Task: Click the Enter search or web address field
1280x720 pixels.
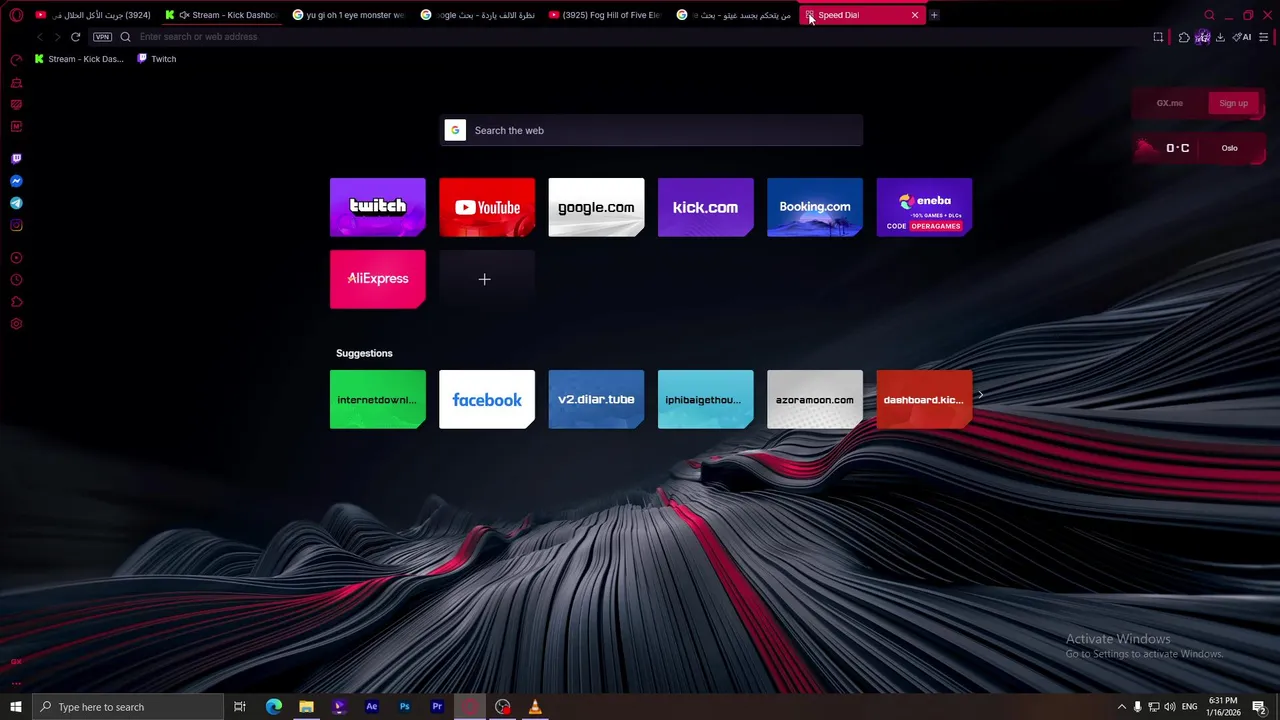Action: pyautogui.click(x=640, y=37)
